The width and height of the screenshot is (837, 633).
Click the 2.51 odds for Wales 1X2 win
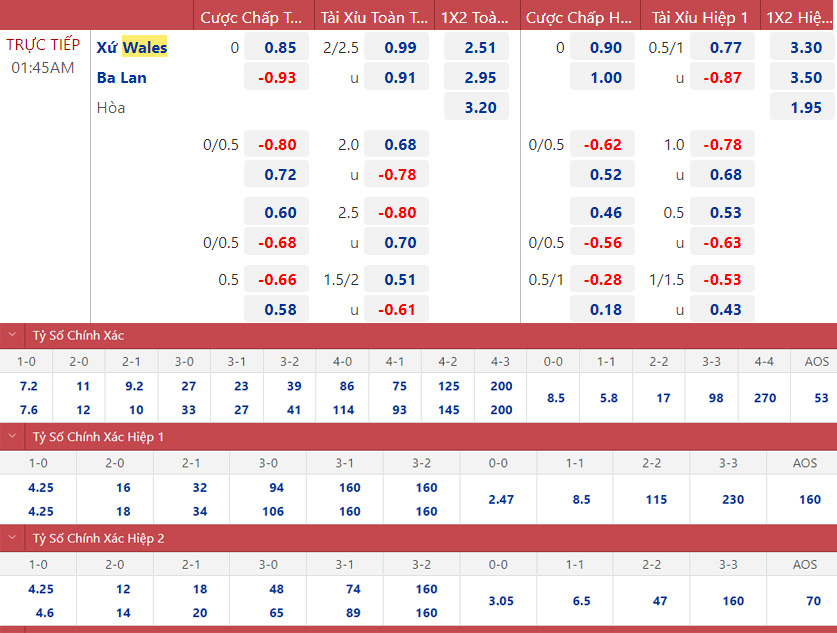coord(480,47)
